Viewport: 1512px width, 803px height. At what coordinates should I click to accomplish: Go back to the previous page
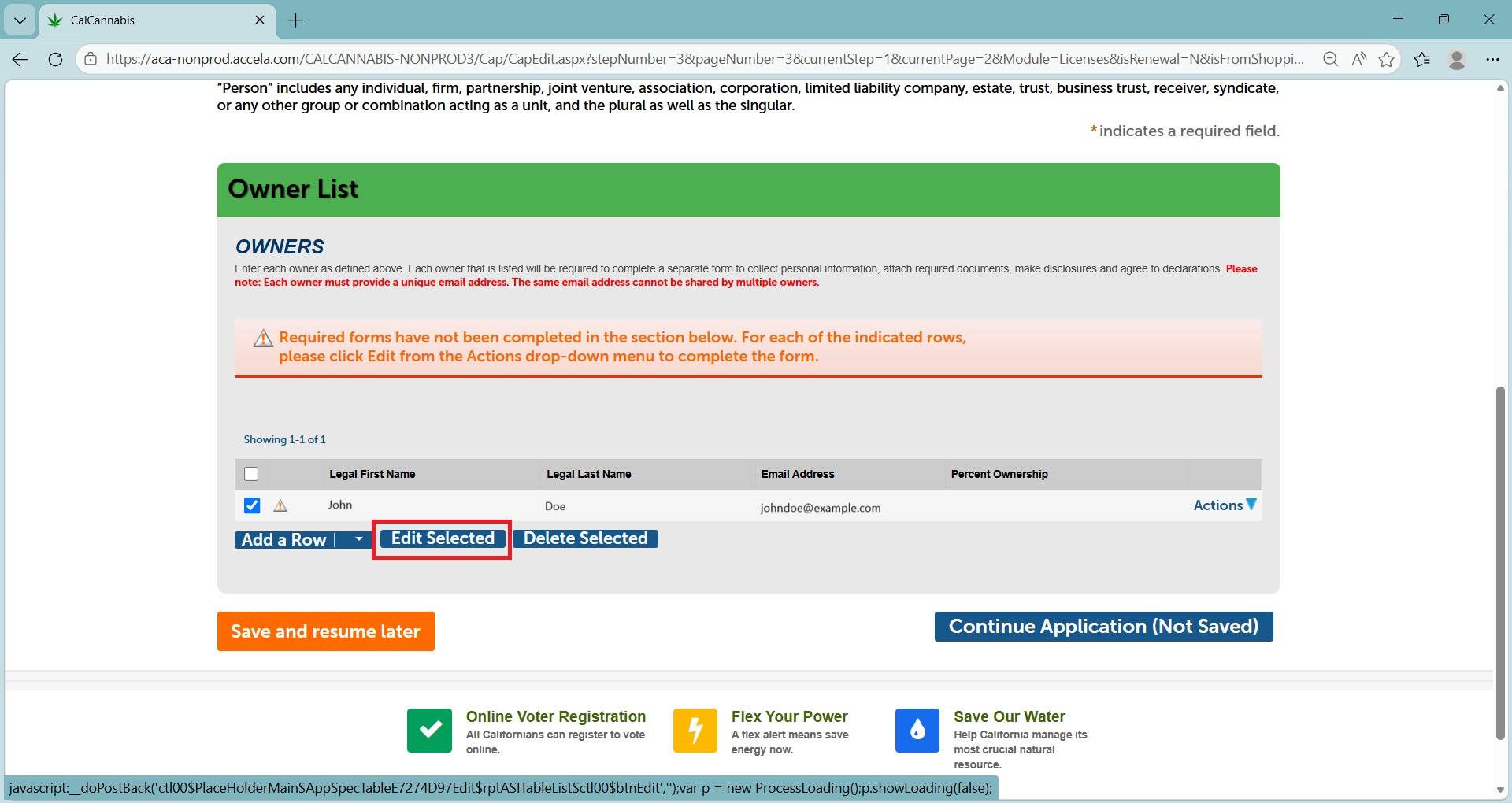20,59
